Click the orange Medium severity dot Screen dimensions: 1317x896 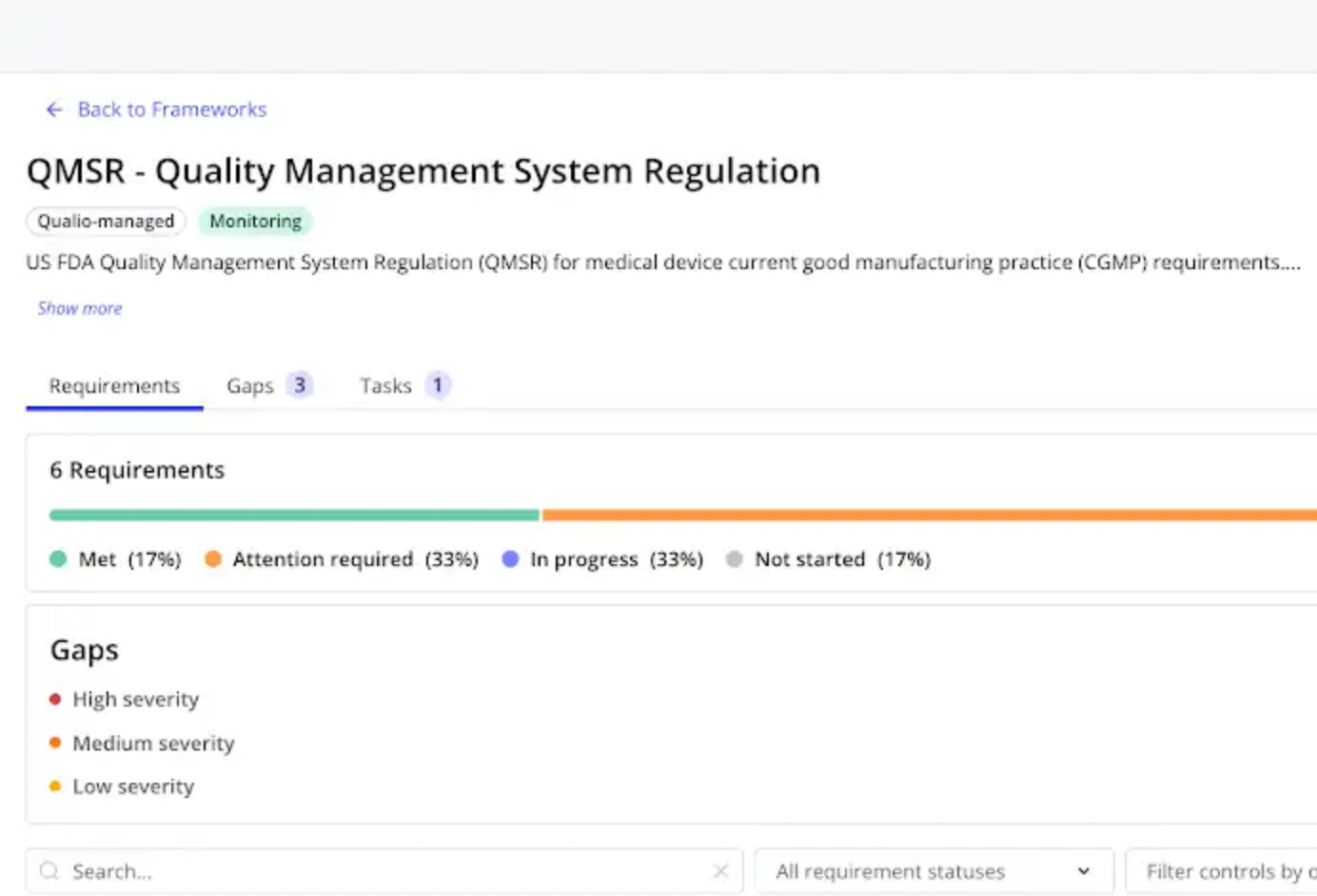(x=54, y=743)
